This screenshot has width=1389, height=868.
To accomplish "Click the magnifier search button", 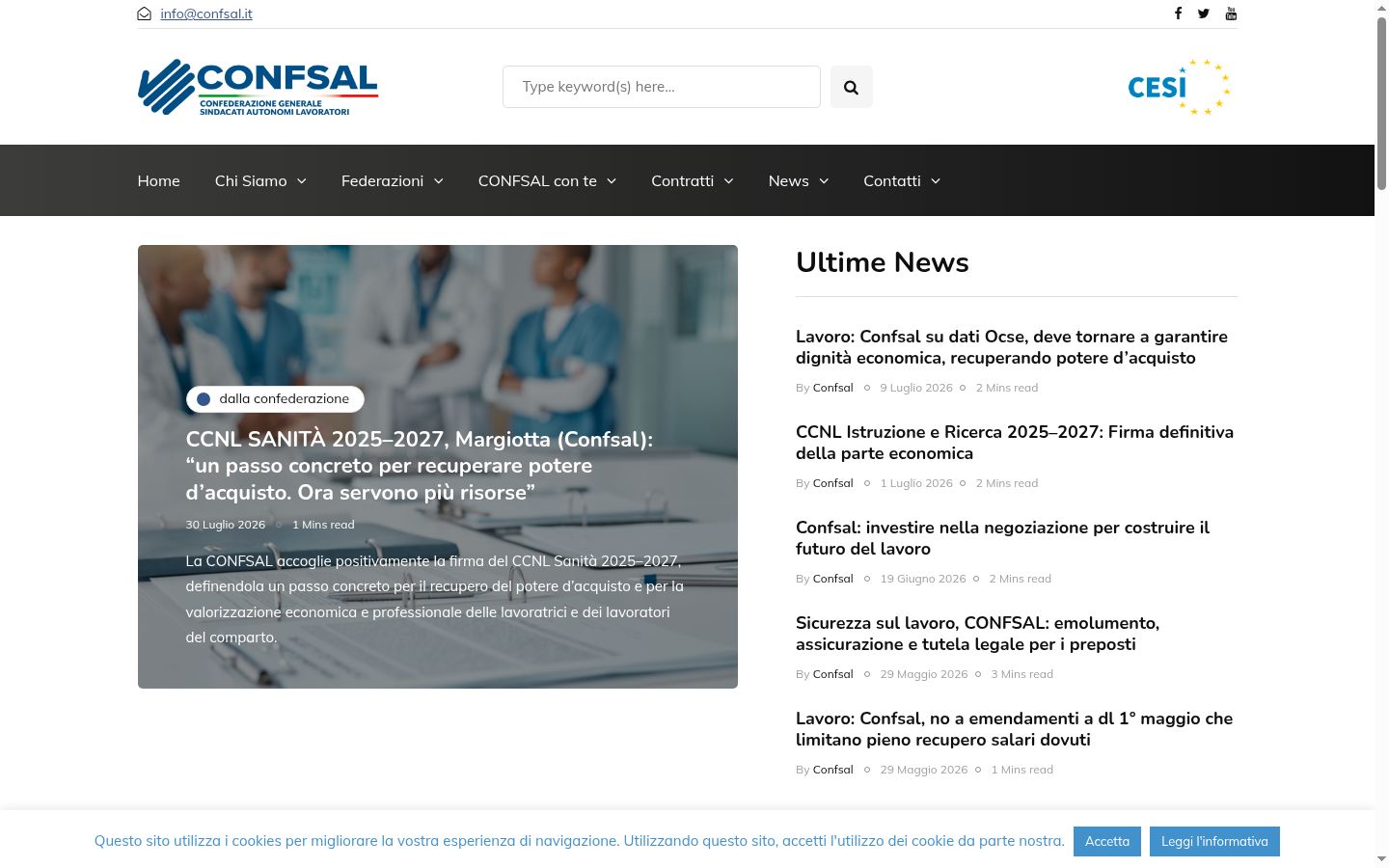I will click(851, 87).
